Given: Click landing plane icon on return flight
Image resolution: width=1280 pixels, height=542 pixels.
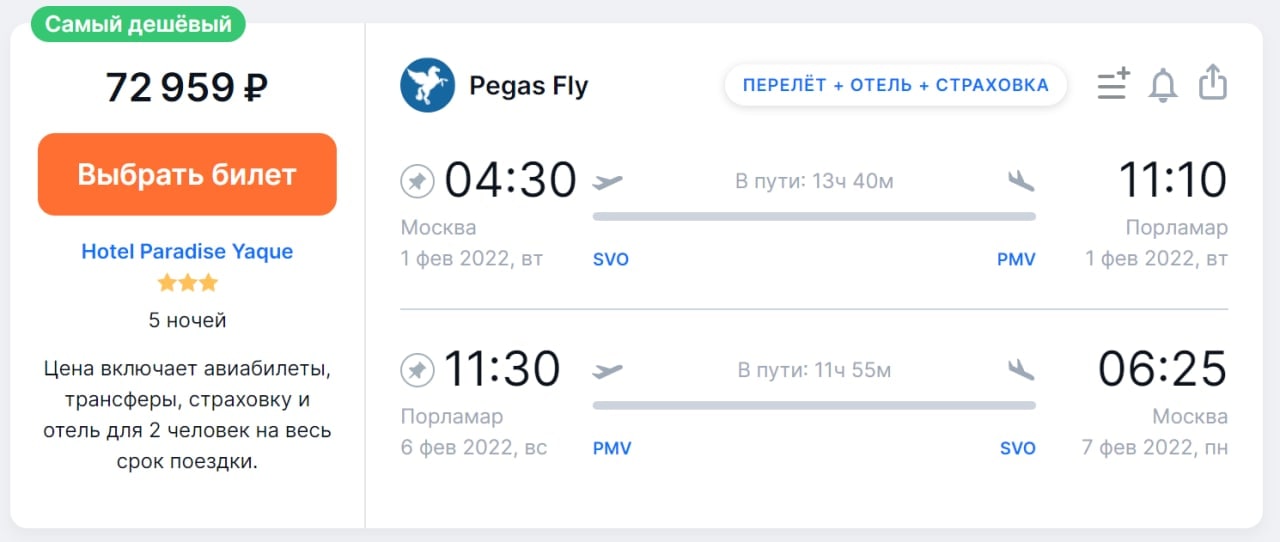Looking at the screenshot, I should tap(1021, 370).
